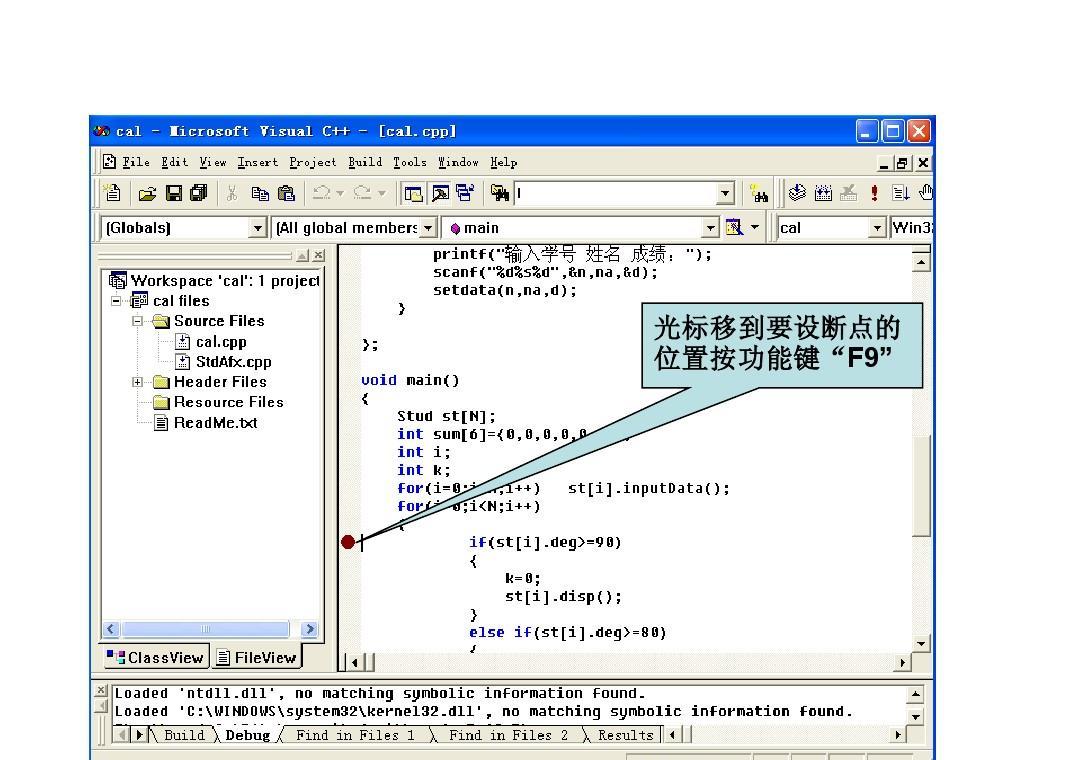Close the workspace panel with X button
1080x760 pixels.
click(x=318, y=256)
